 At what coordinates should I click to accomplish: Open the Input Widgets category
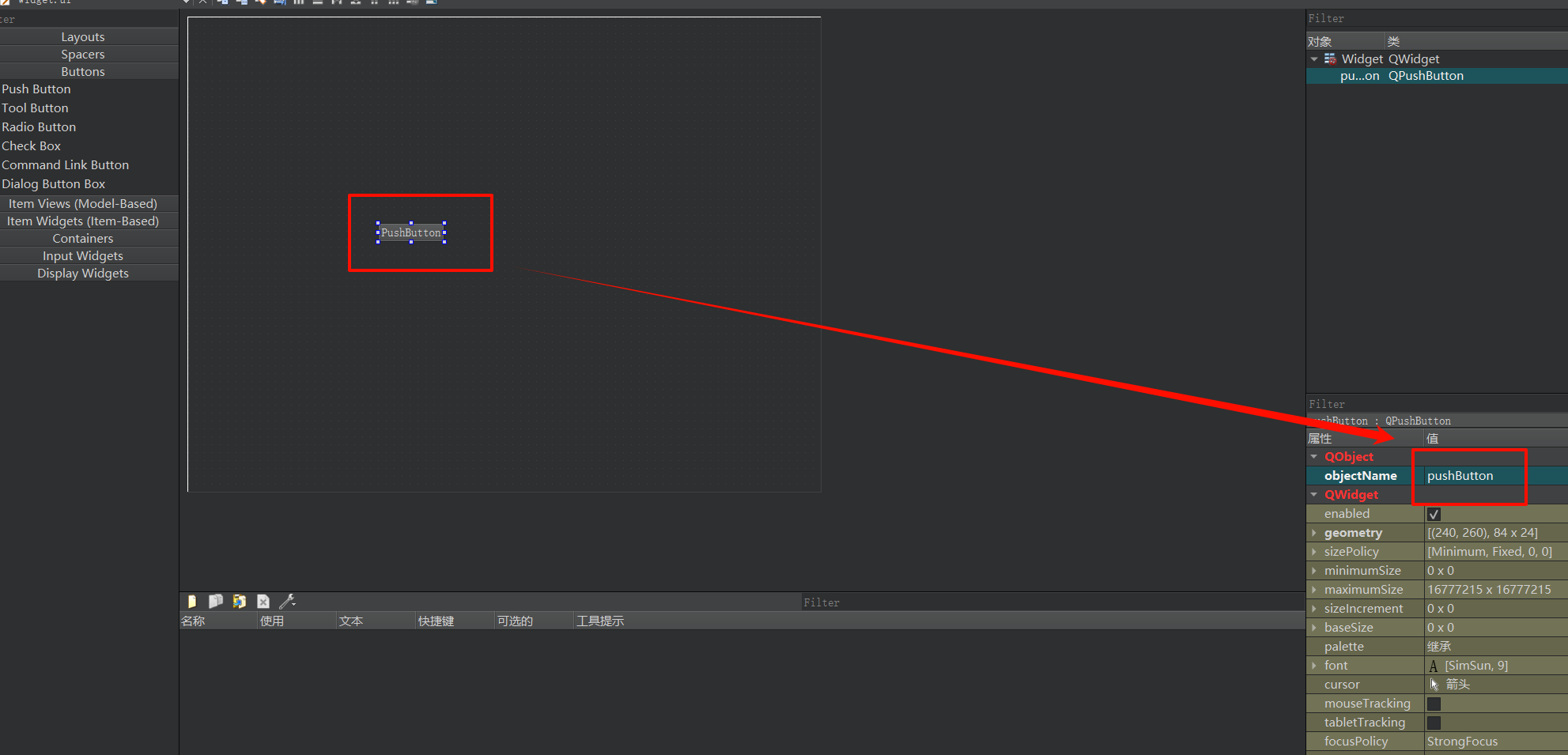83,256
